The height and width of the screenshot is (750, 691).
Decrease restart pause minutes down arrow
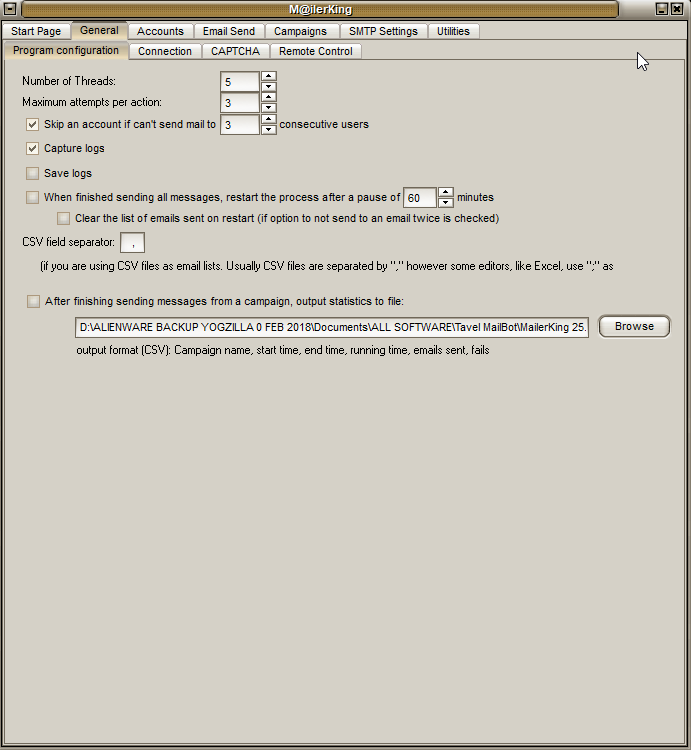tap(446, 202)
